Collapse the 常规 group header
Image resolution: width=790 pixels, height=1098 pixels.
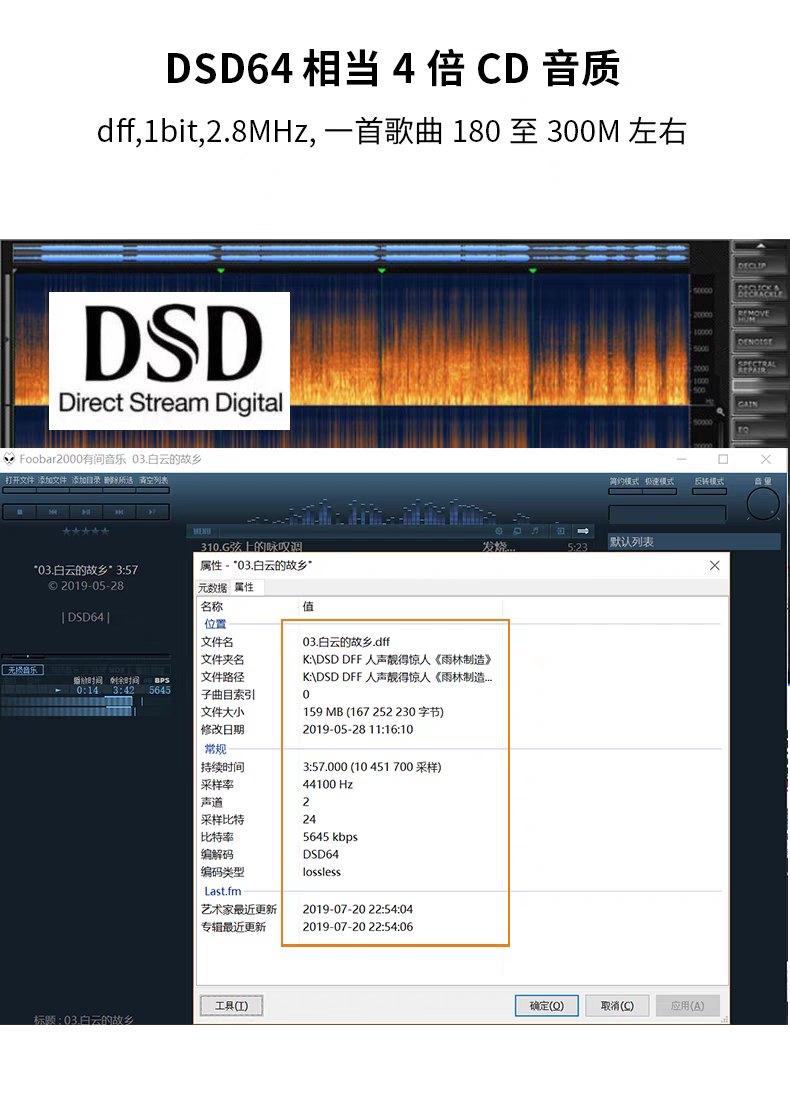coord(215,749)
